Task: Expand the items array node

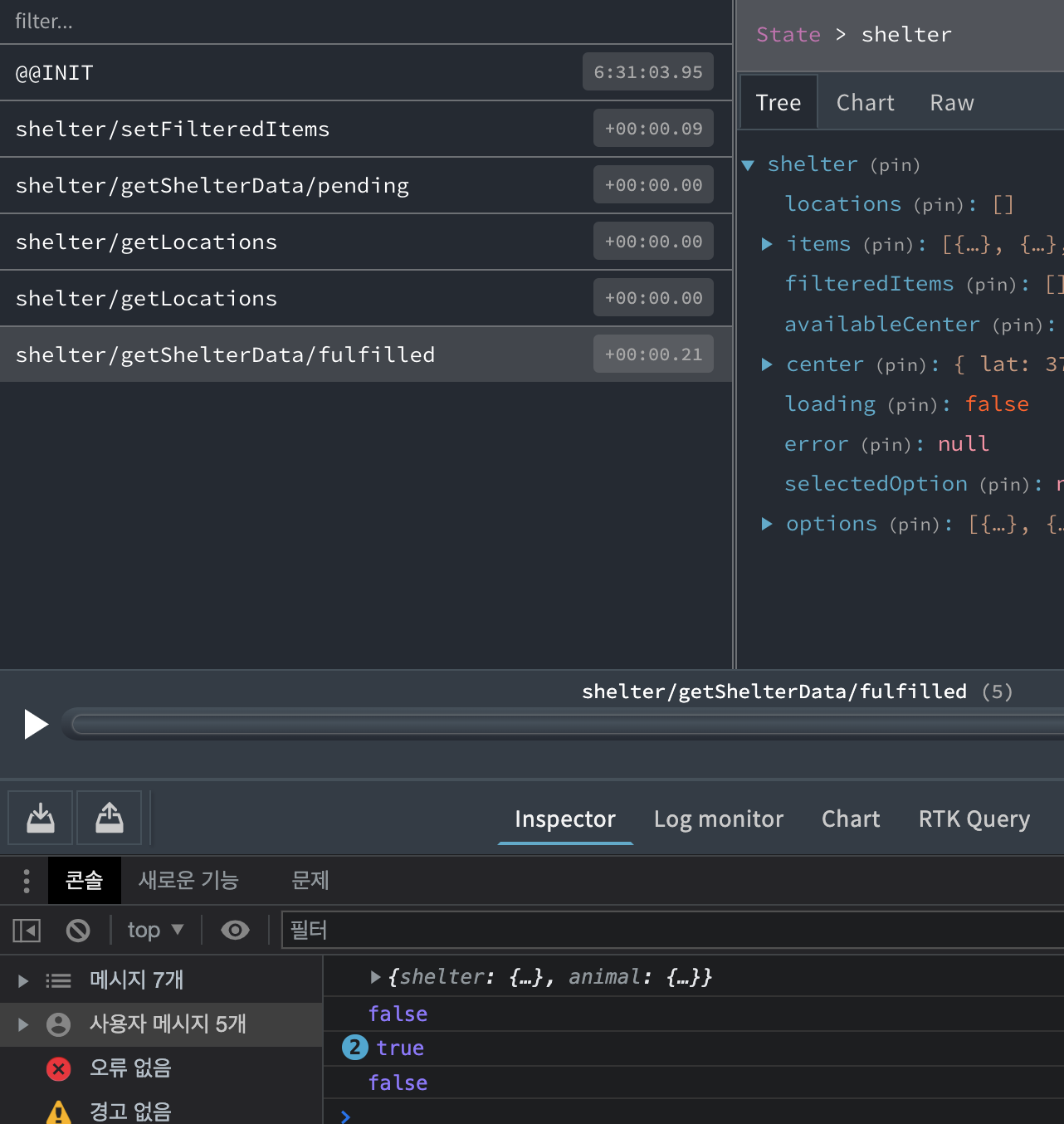Action: point(767,244)
